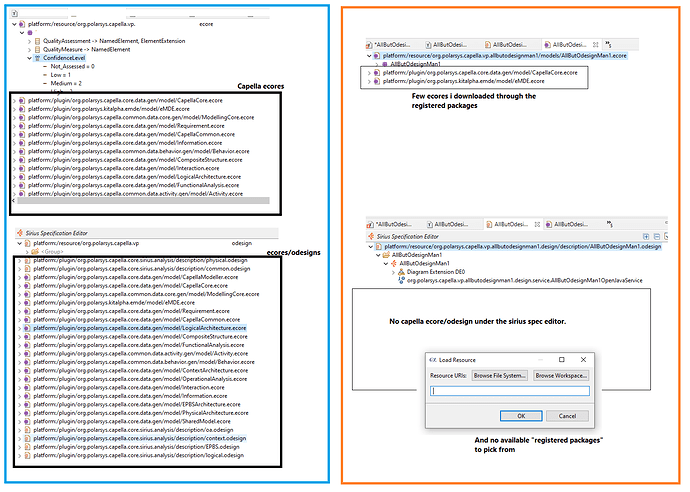Viewport: 690px width, 492px height.
Task: Click the PhysicalArchitecture.ecore file icon
Action: [27, 413]
